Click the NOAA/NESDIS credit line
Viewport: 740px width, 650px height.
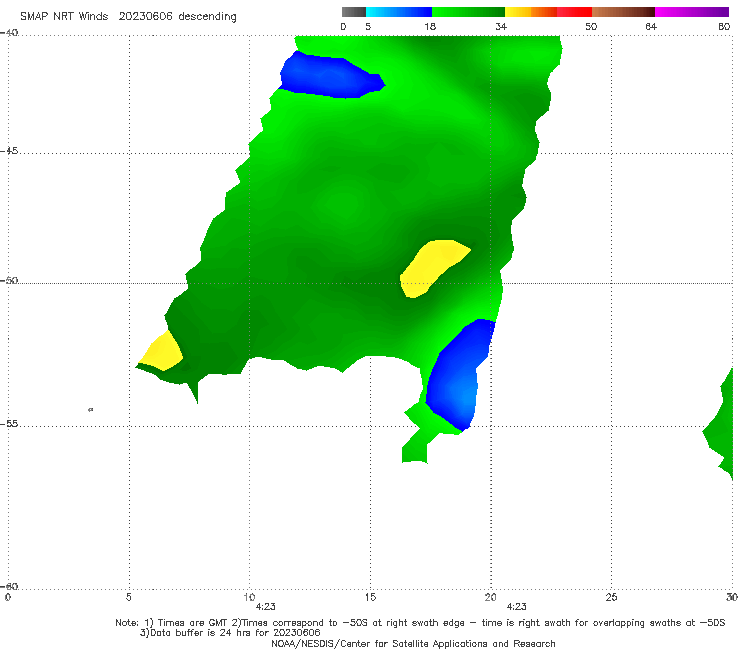point(413,644)
